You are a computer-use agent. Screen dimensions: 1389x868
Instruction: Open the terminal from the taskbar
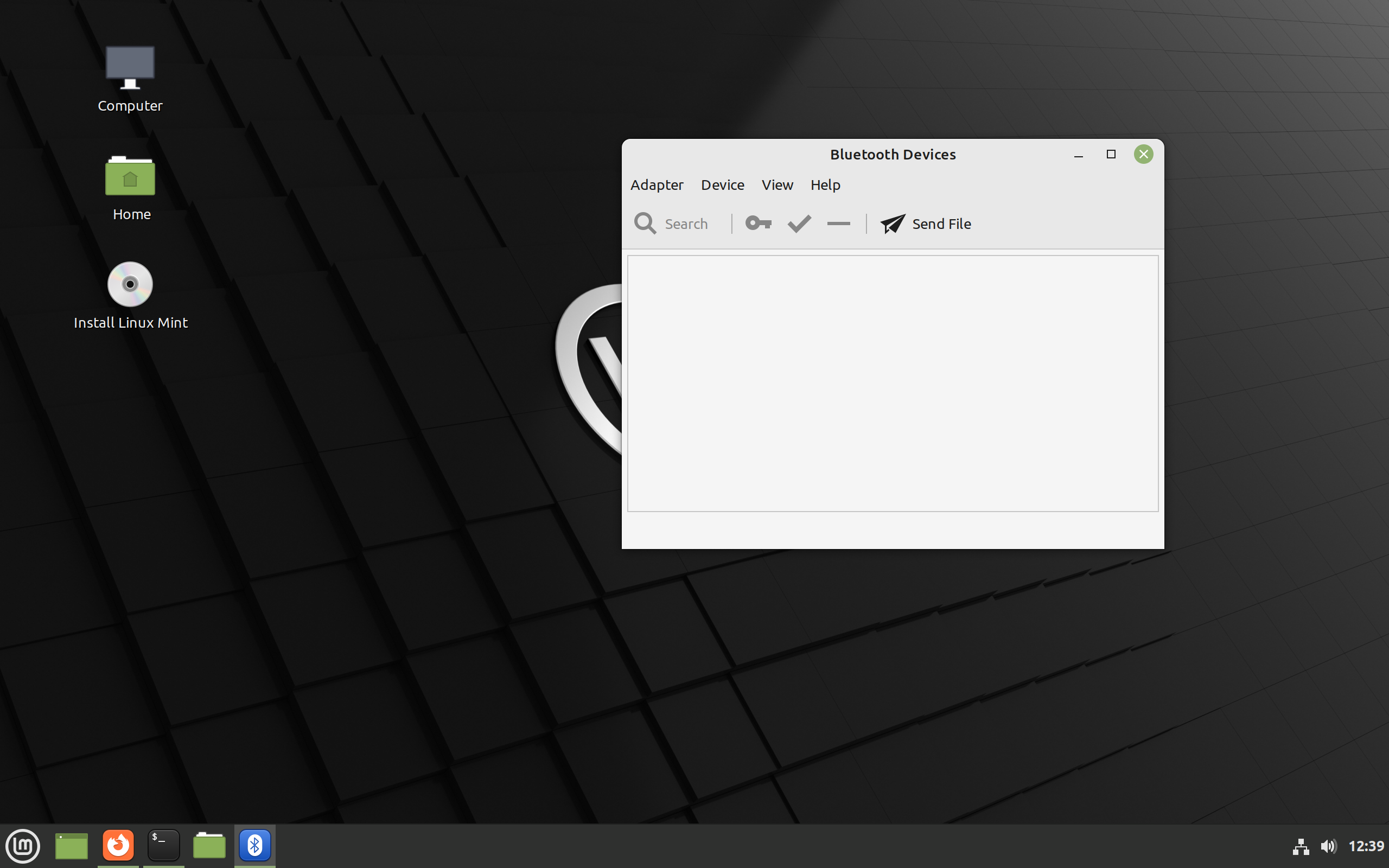pyautogui.click(x=163, y=845)
